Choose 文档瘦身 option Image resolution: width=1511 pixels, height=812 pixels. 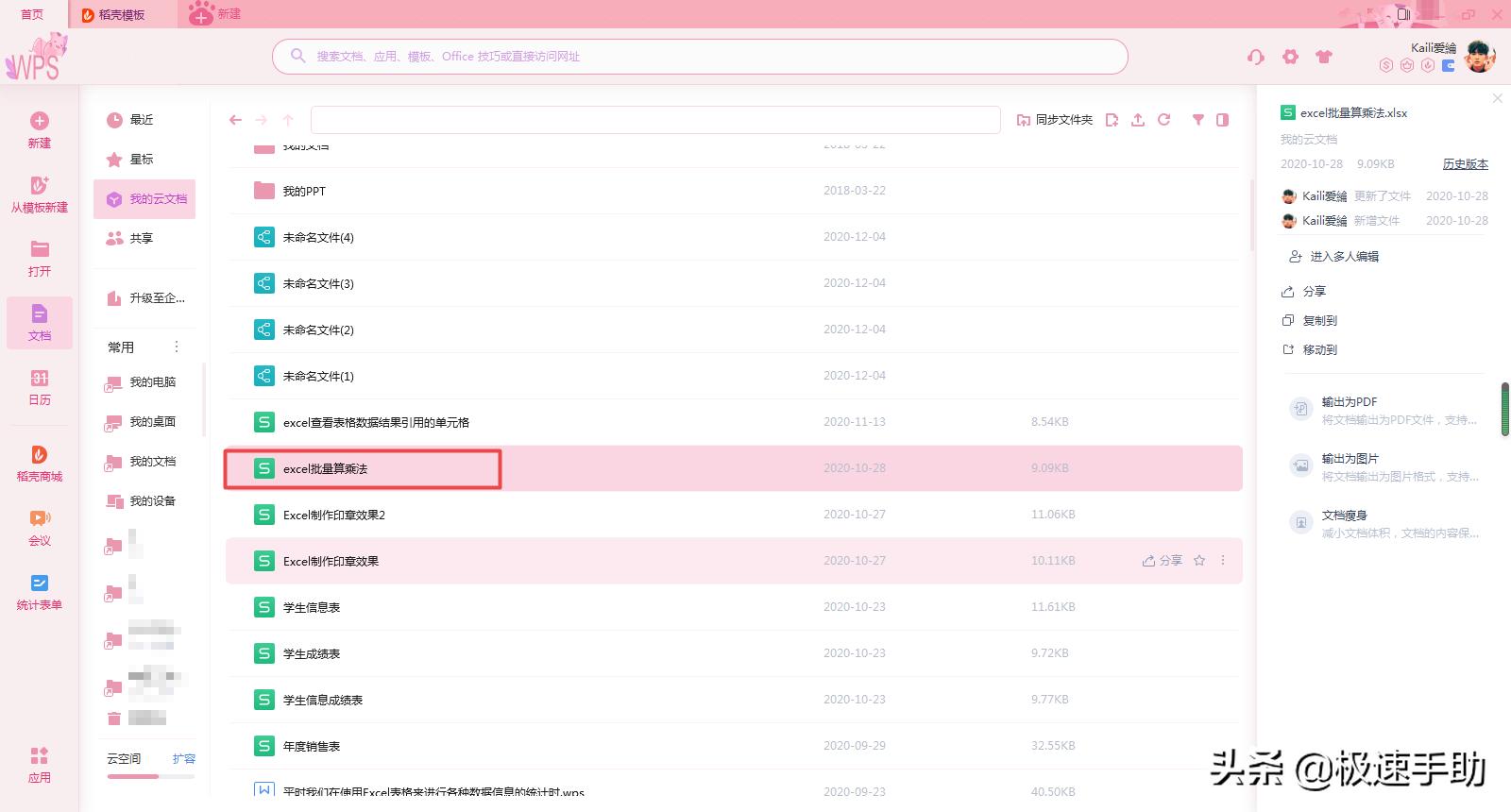pos(1383,523)
